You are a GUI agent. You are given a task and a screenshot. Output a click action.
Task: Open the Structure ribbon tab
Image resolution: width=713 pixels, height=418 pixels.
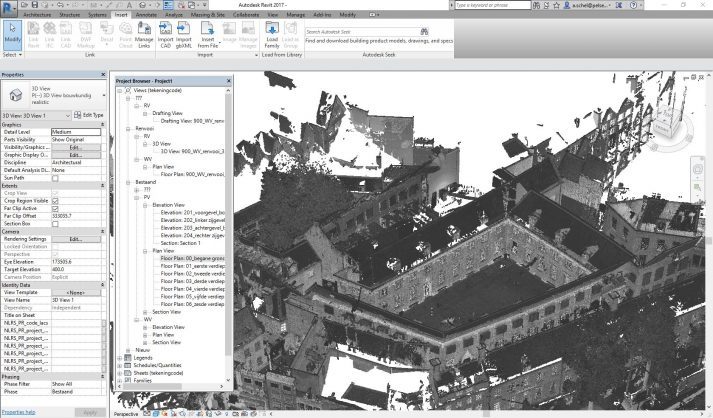coord(70,15)
